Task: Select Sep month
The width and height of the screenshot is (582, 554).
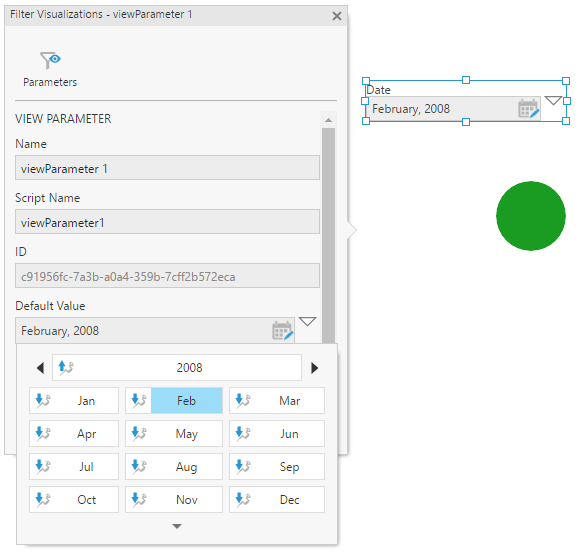Action: tap(290, 467)
